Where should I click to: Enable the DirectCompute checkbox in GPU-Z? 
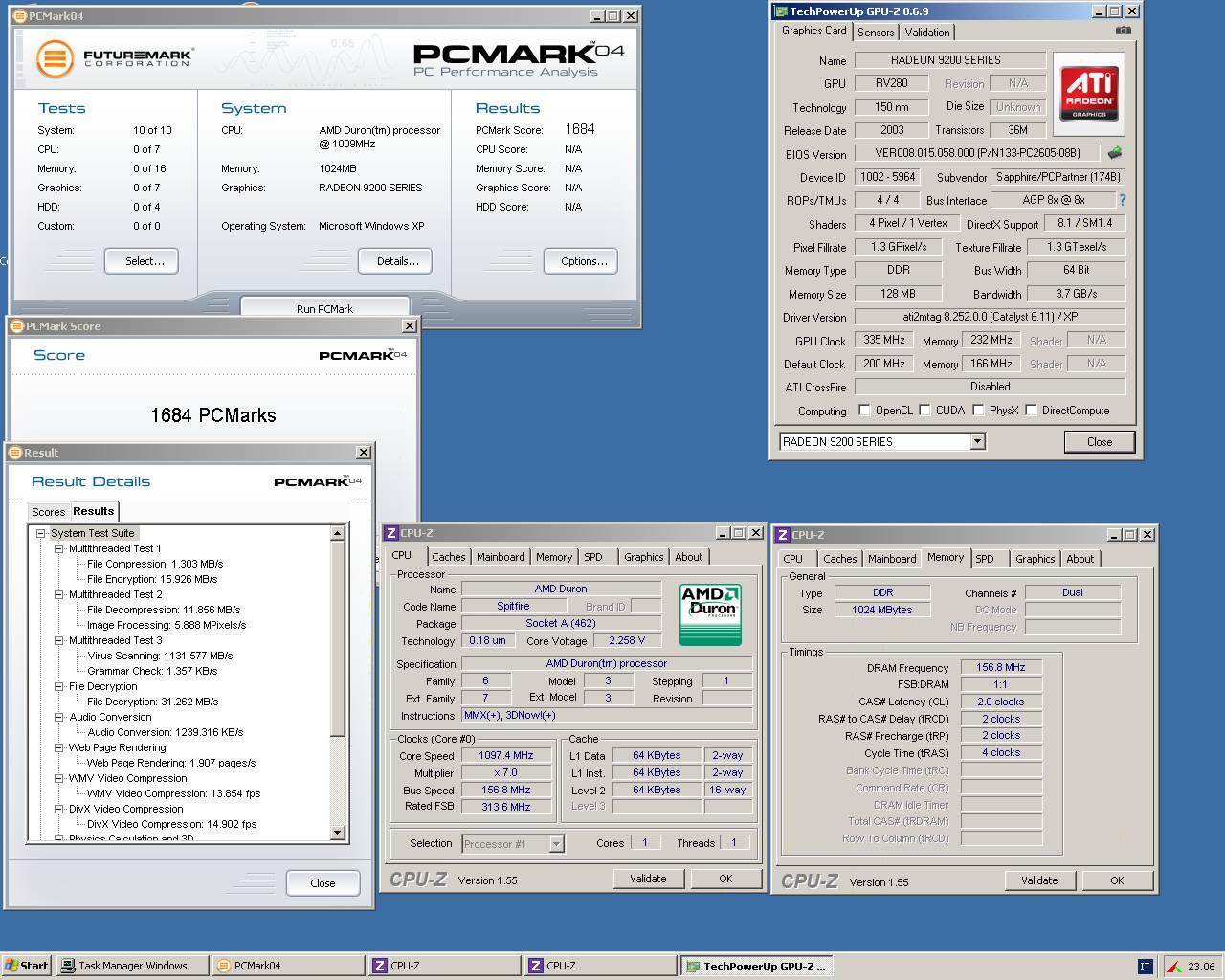pos(1031,411)
